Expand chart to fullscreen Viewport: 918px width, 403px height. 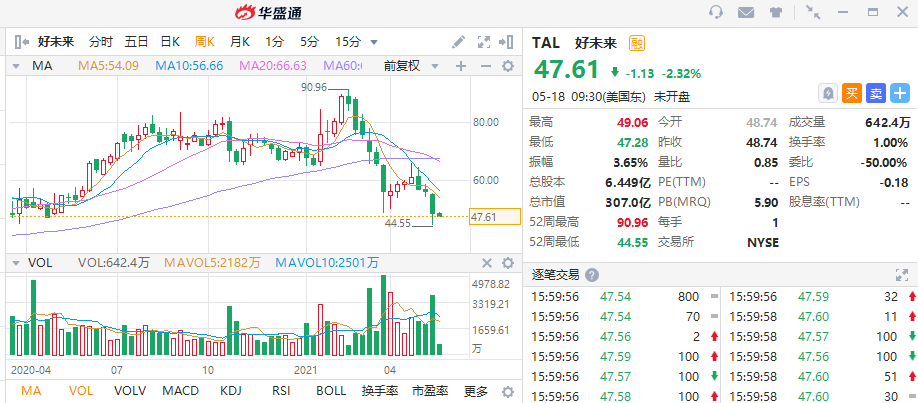[x=484, y=42]
